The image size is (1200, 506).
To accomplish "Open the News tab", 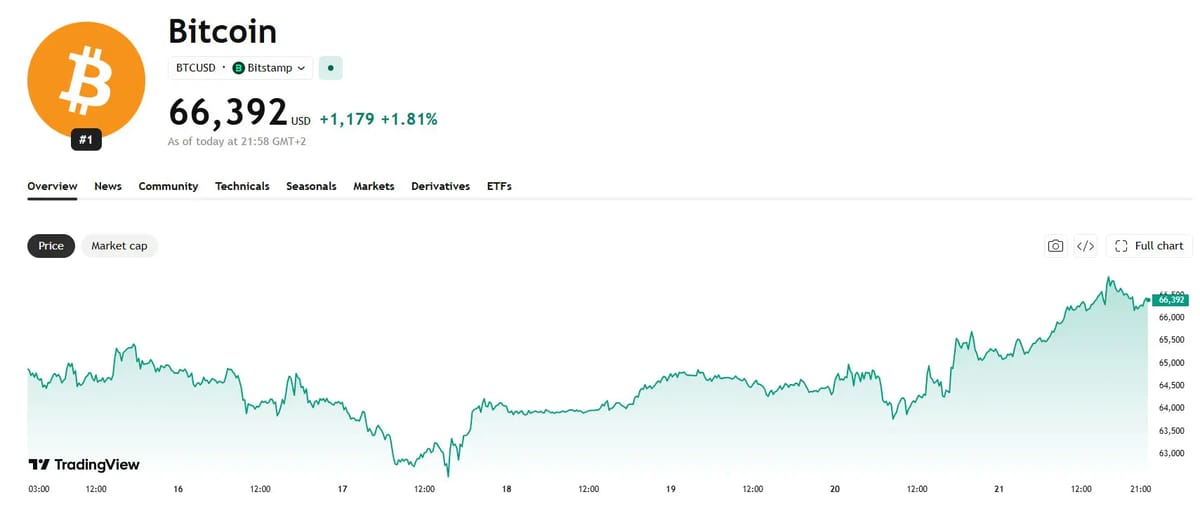I will coord(108,186).
